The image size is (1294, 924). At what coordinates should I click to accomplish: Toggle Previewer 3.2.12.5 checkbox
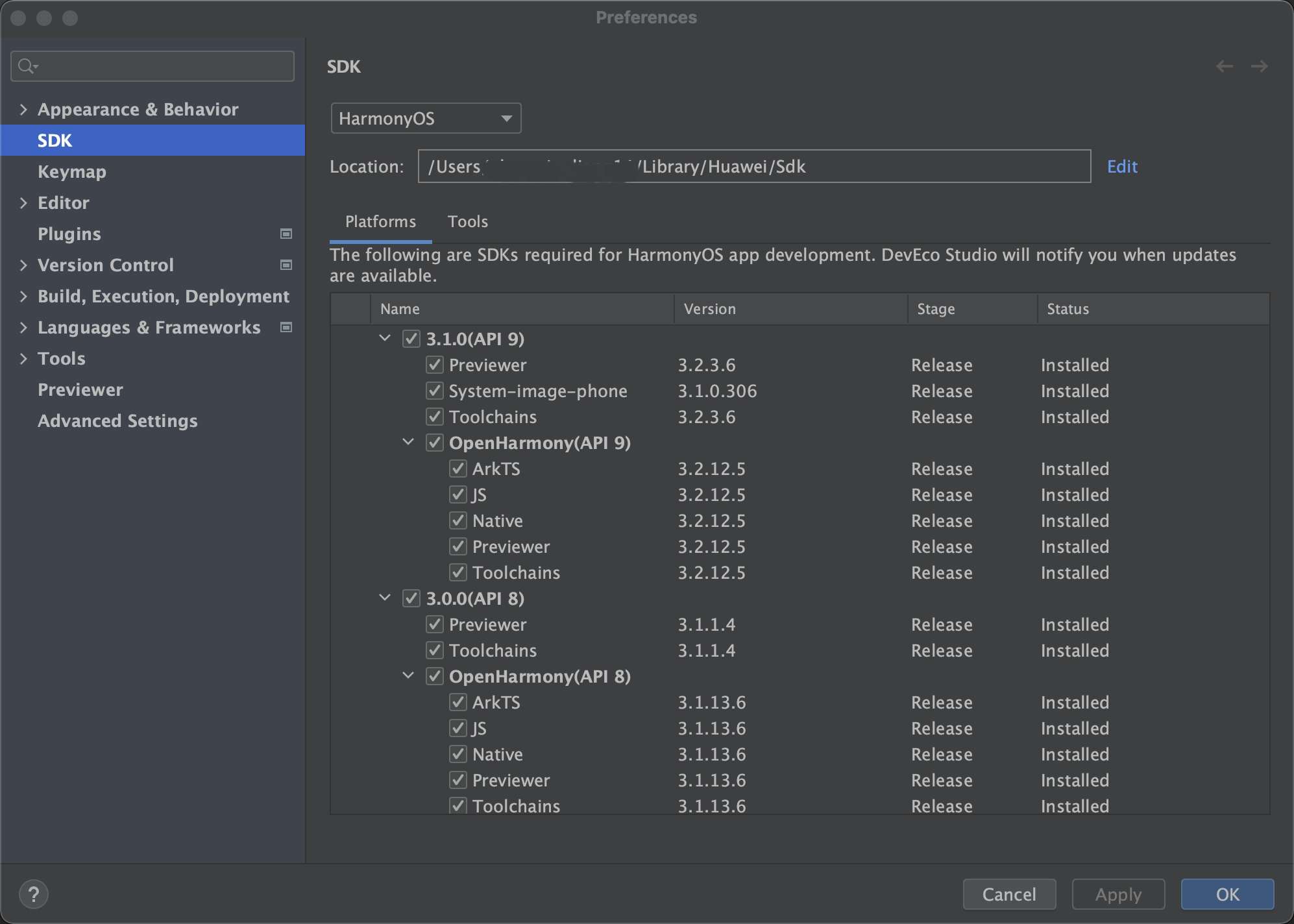pyautogui.click(x=458, y=546)
